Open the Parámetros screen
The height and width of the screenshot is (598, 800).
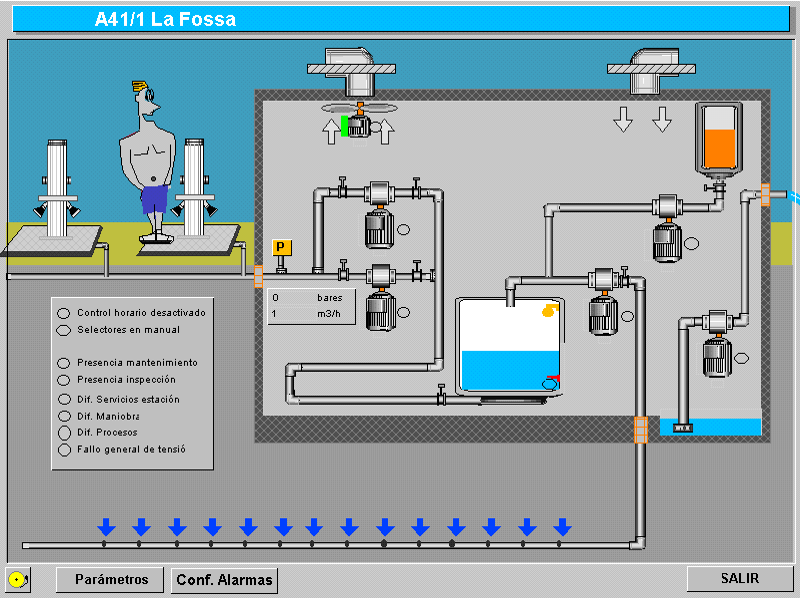coord(111,579)
